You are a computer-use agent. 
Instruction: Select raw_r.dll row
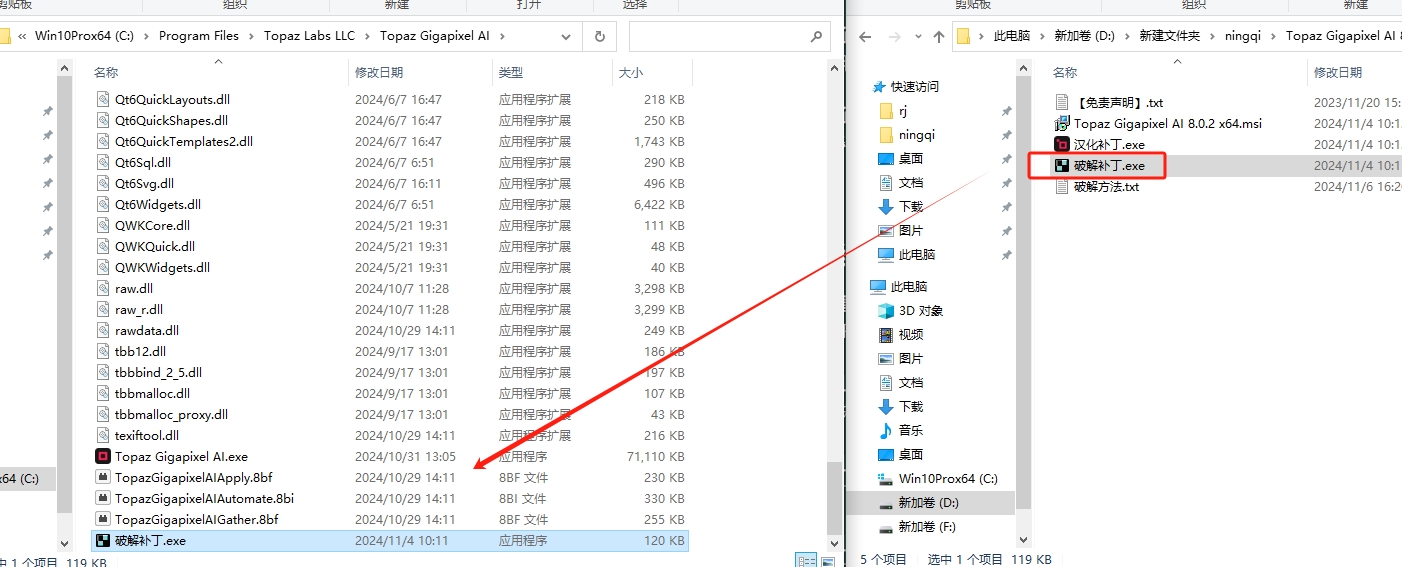pyautogui.click(x=390, y=310)
